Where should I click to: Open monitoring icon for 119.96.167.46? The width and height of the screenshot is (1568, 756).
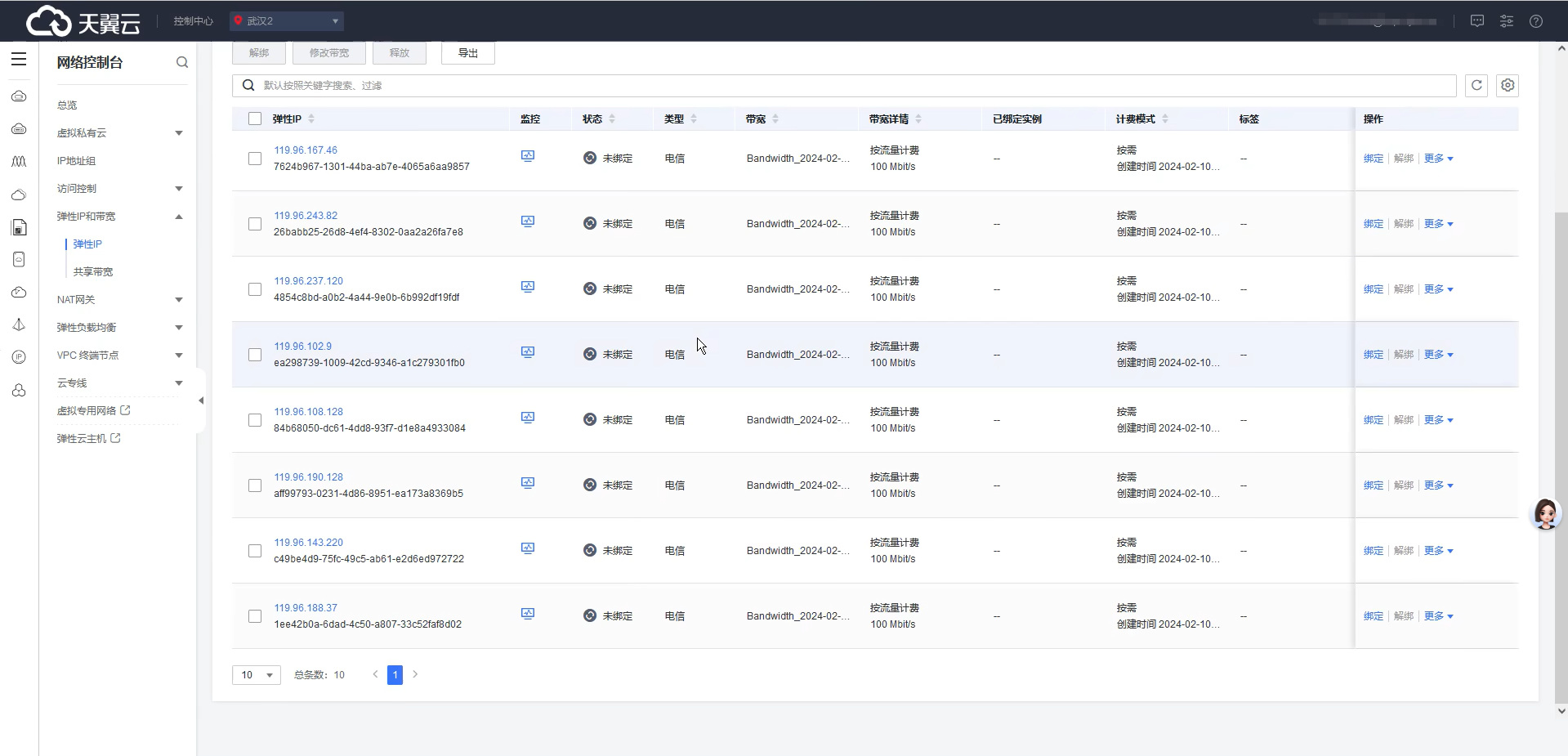tap(528, 156)
